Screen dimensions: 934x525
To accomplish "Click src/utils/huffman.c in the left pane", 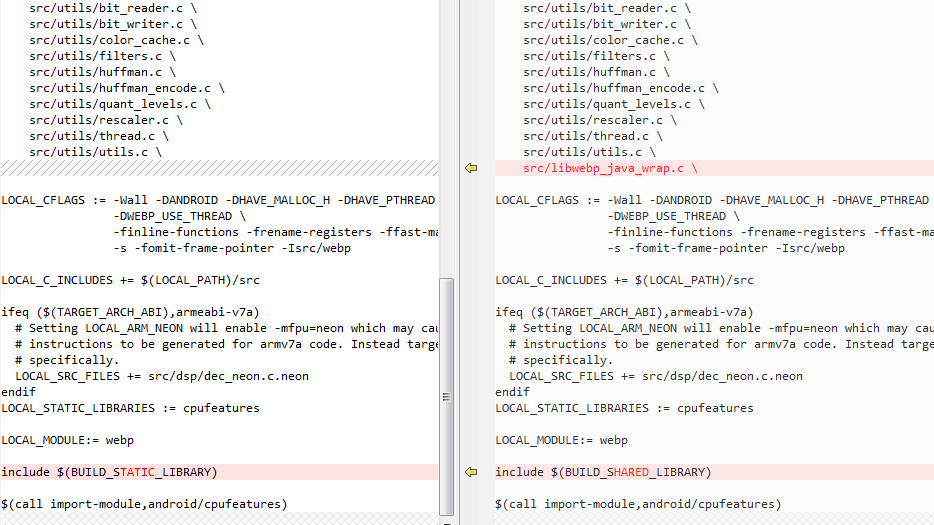I will click(102, 72).
